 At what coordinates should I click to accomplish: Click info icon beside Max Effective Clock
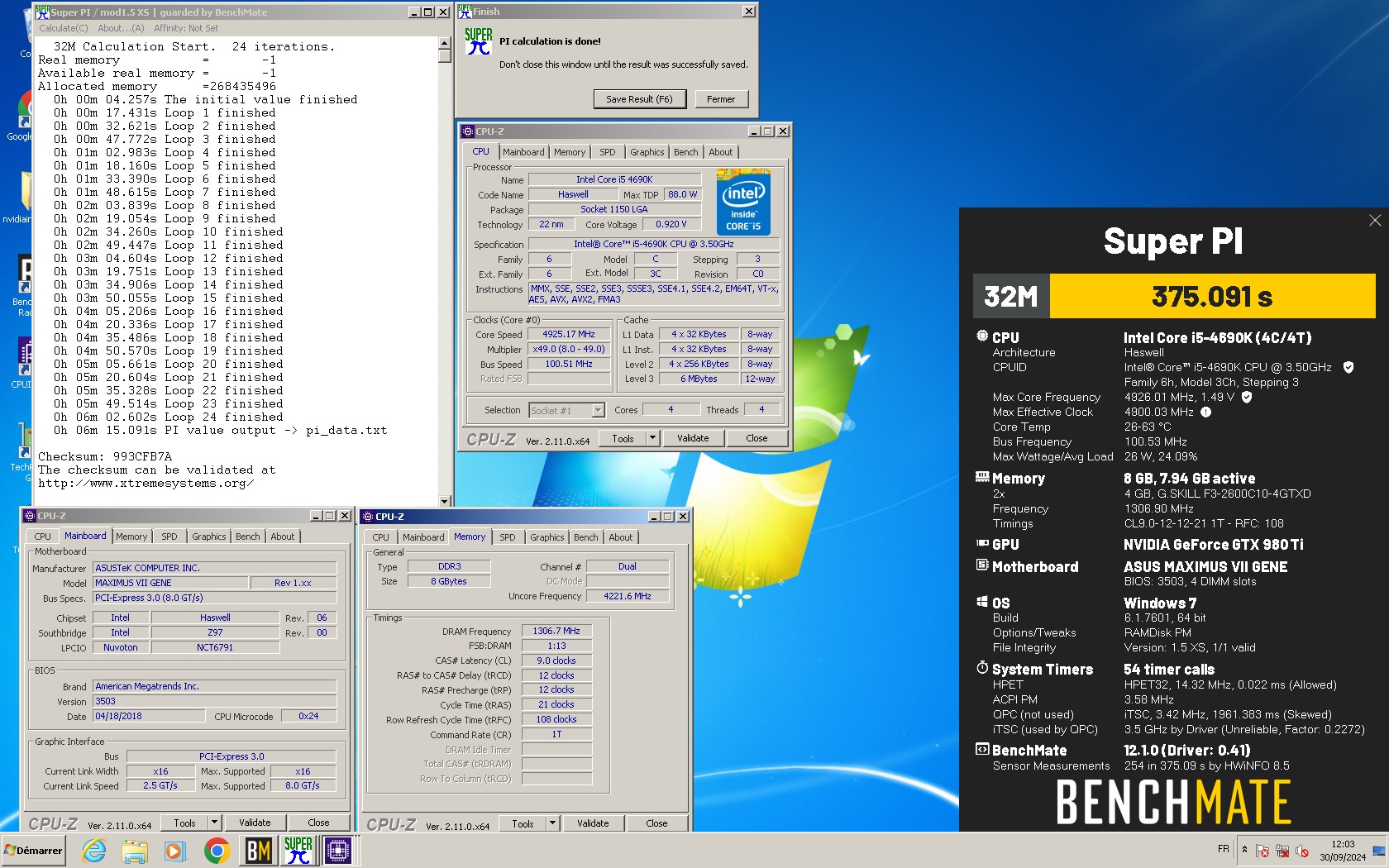pyautogui.click(x=1205, y=412)
